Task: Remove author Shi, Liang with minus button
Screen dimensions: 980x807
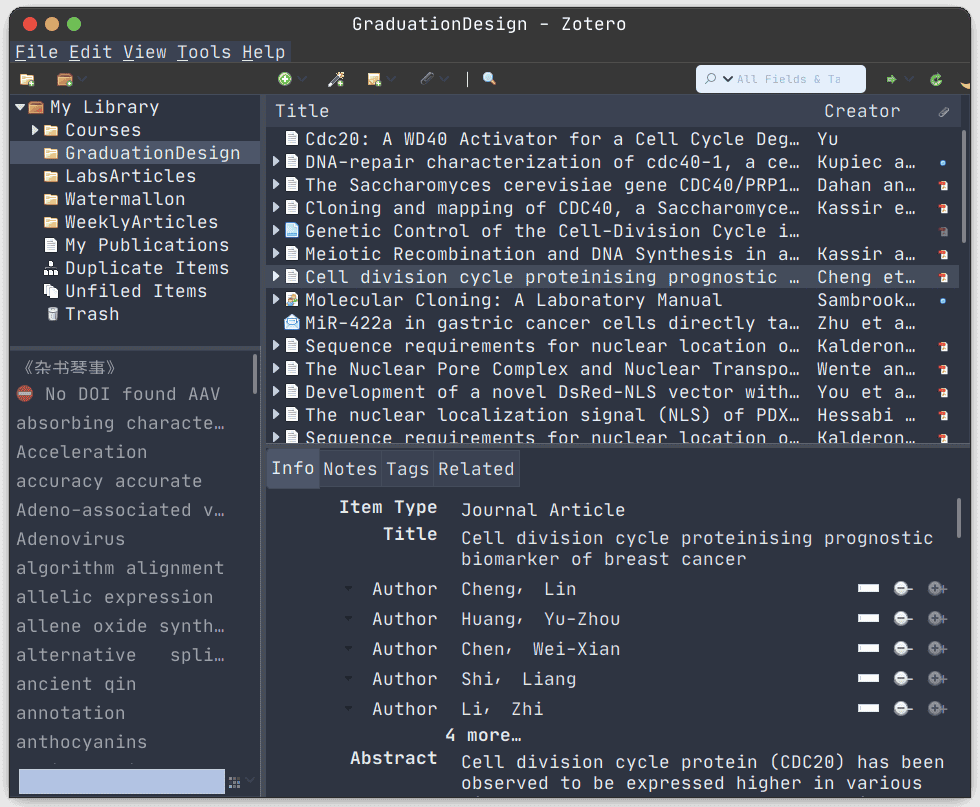Action: tap(901, 678)
